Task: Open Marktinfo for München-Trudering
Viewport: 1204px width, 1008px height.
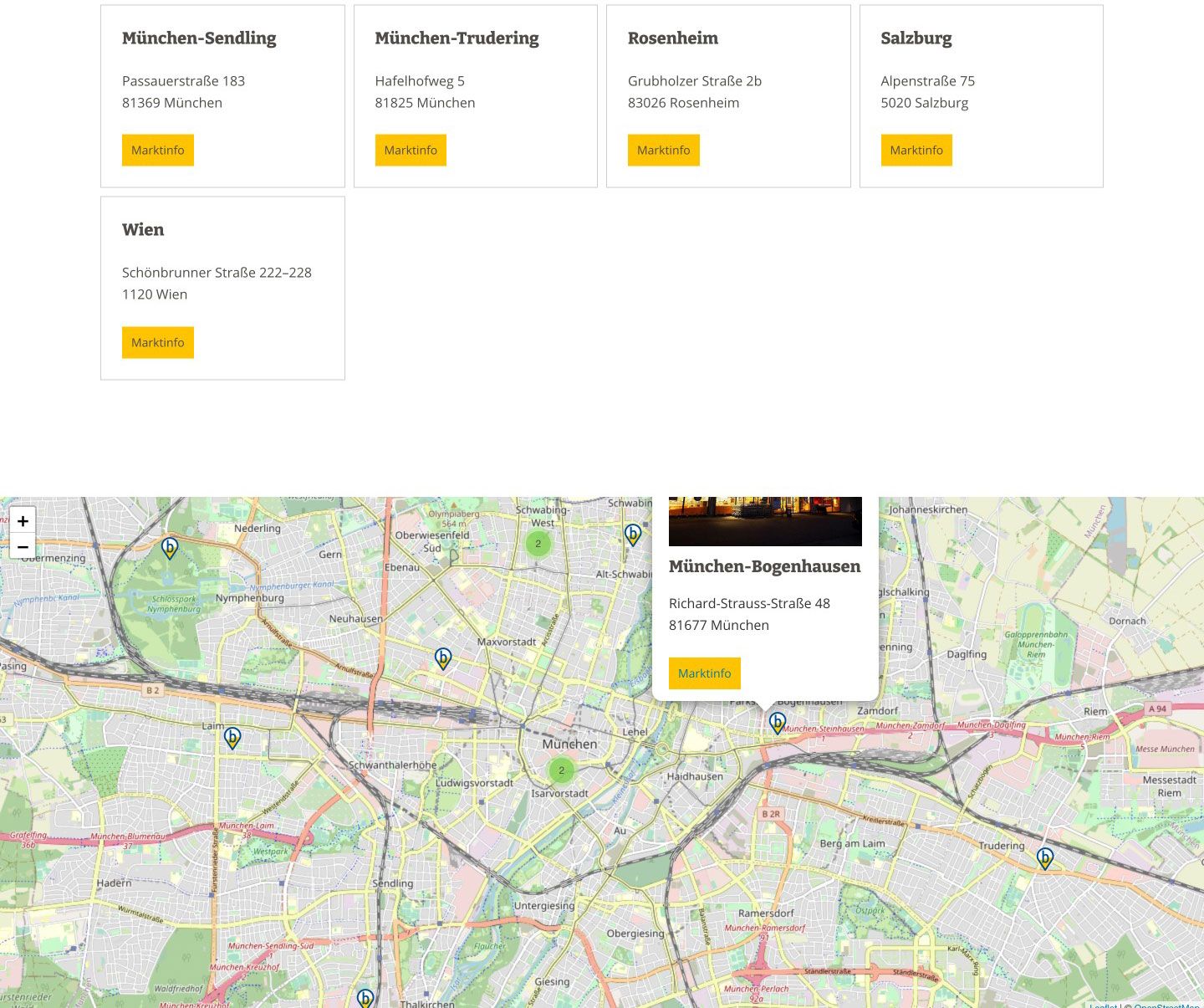Action: point(411,151)
